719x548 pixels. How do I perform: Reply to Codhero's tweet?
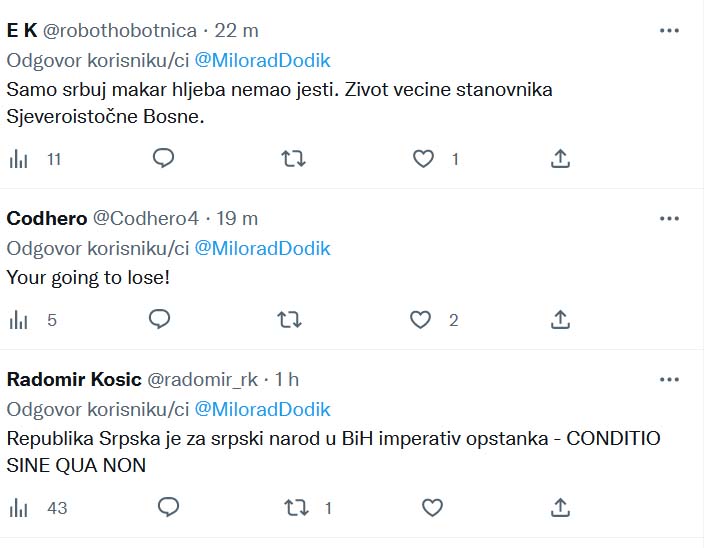160,319
